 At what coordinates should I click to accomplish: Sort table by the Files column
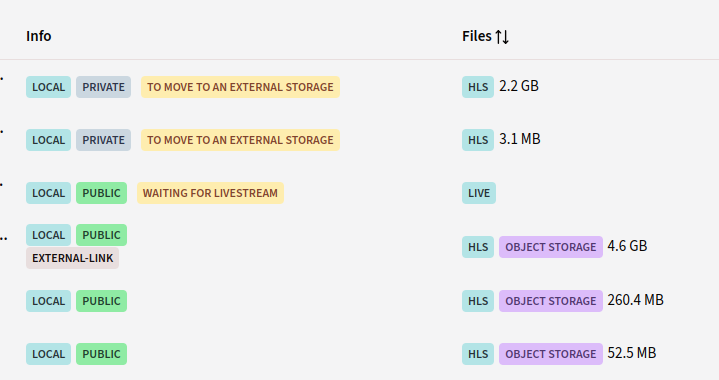pyautogui.click(x=485, y=36)
